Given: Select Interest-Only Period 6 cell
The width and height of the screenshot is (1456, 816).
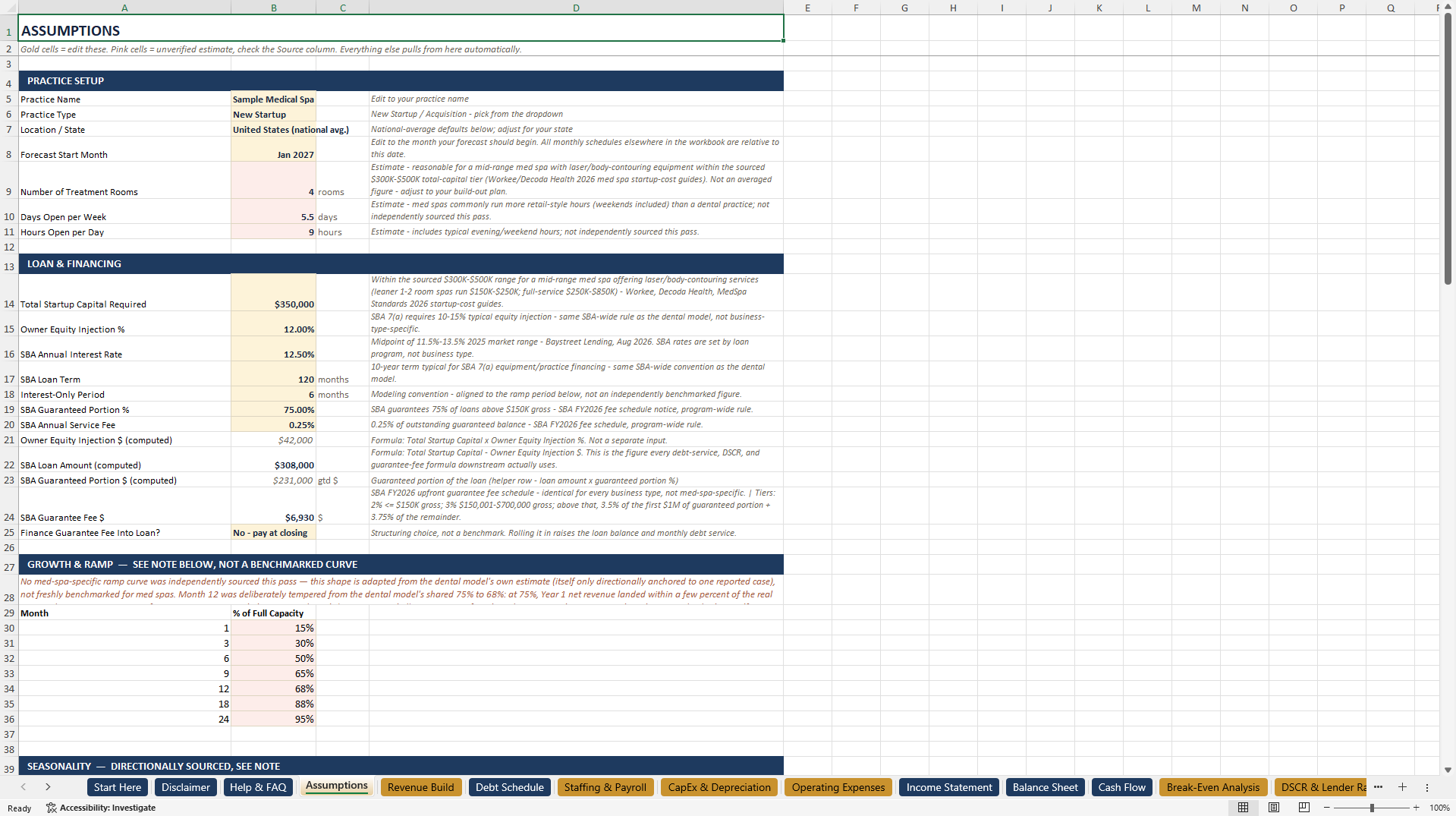Looking at the screenshot, I should tap(273, 395).
